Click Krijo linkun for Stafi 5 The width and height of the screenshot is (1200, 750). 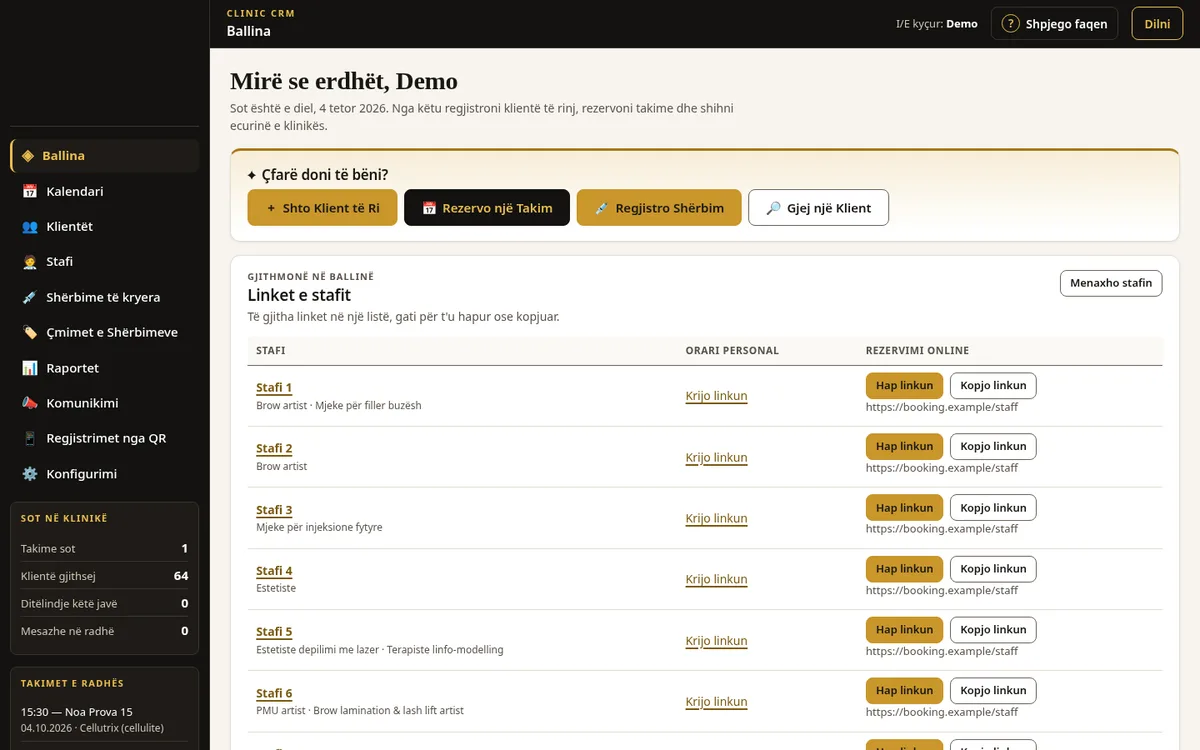[716, 641]
